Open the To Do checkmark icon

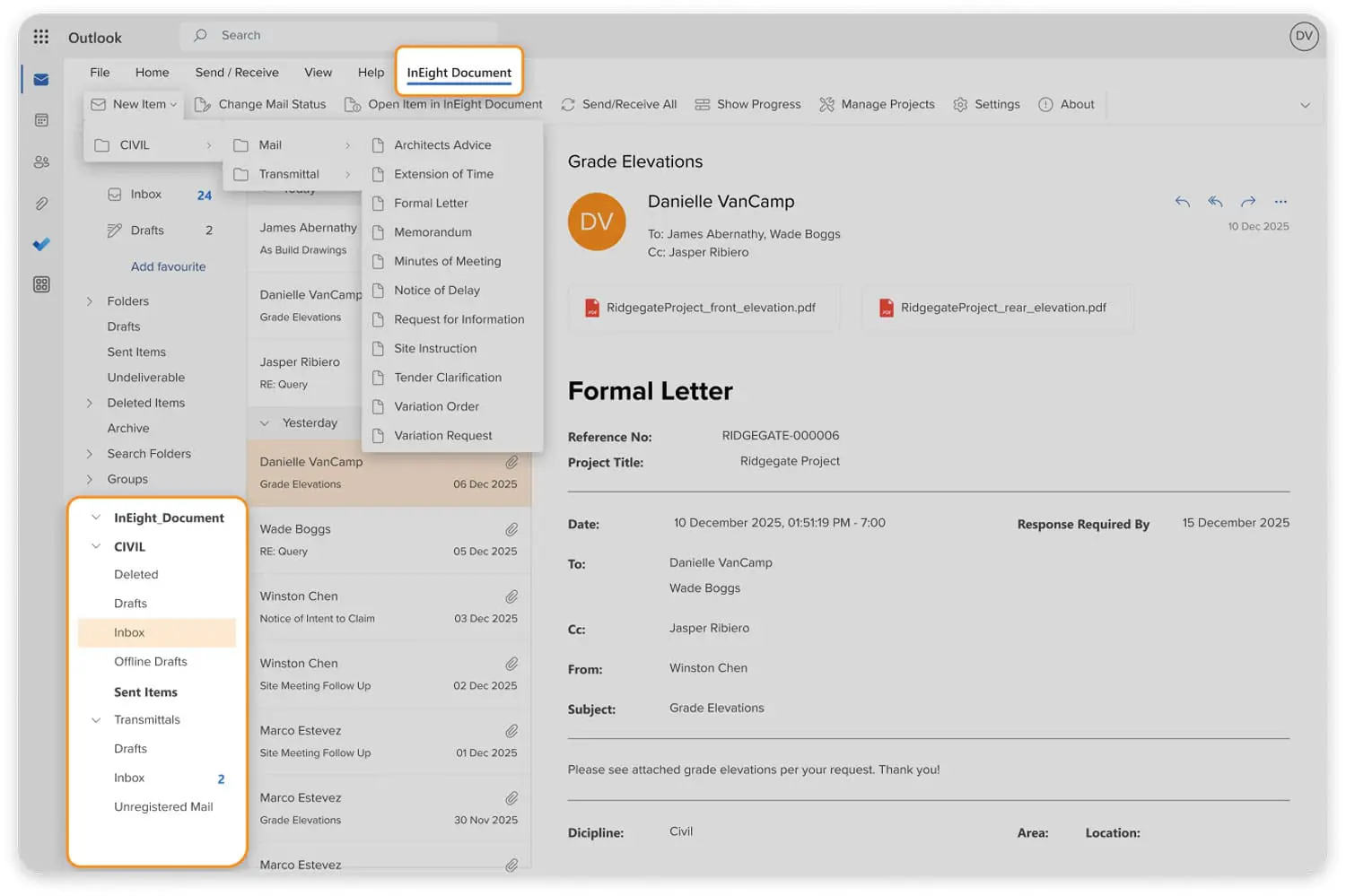click(x=41, y=244)
